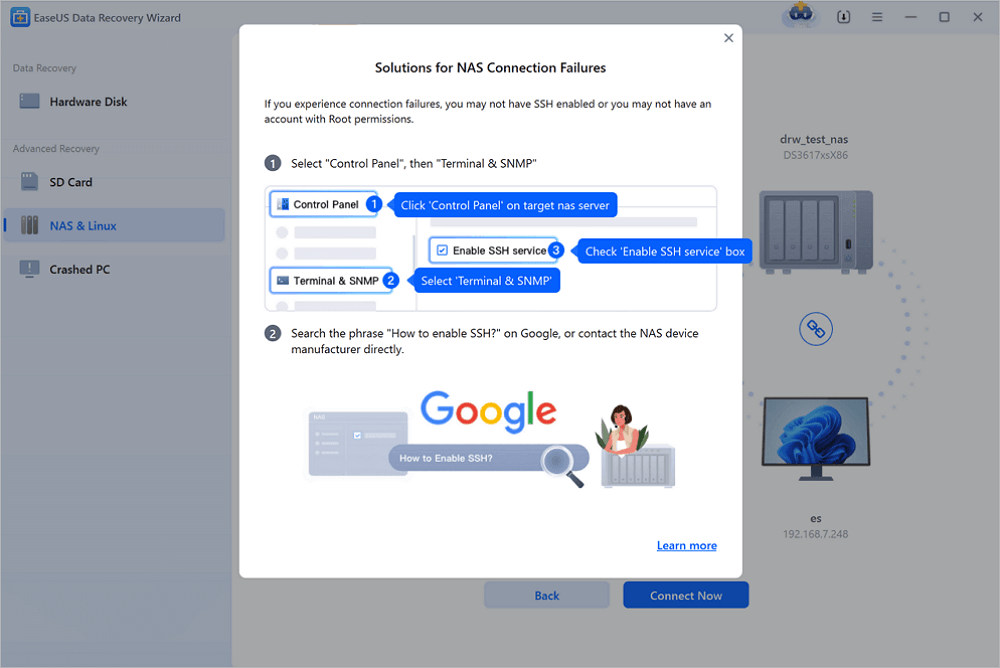
Task: Click the Connect Now button
Action: tap(686, 595)
